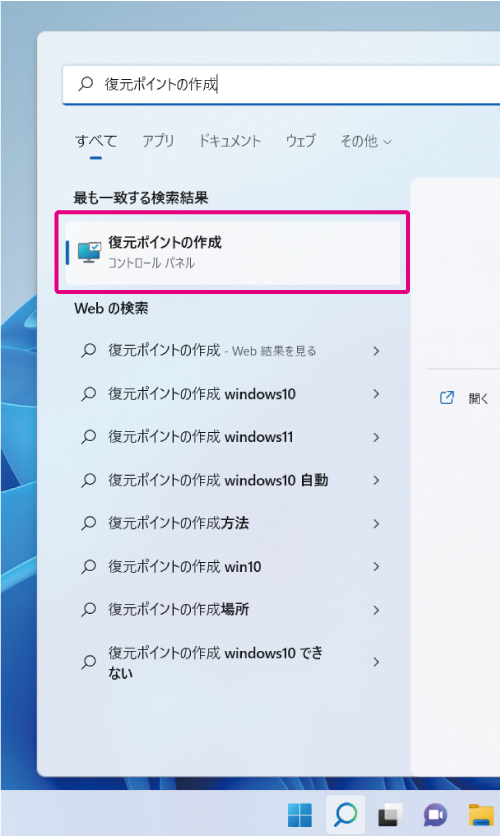Switch to the ドキュメント tab
The image size is (500, 836).
point(230,141)
